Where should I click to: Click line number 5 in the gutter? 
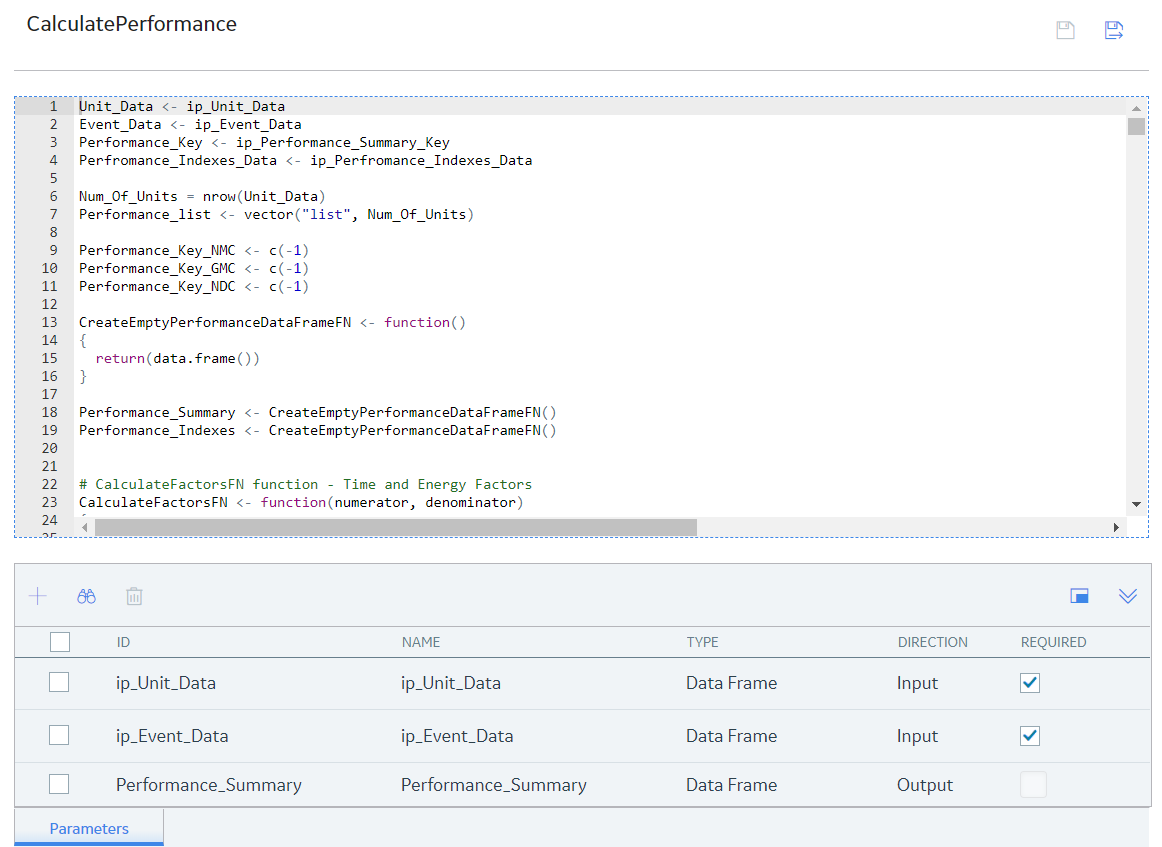tap(53, 179)
